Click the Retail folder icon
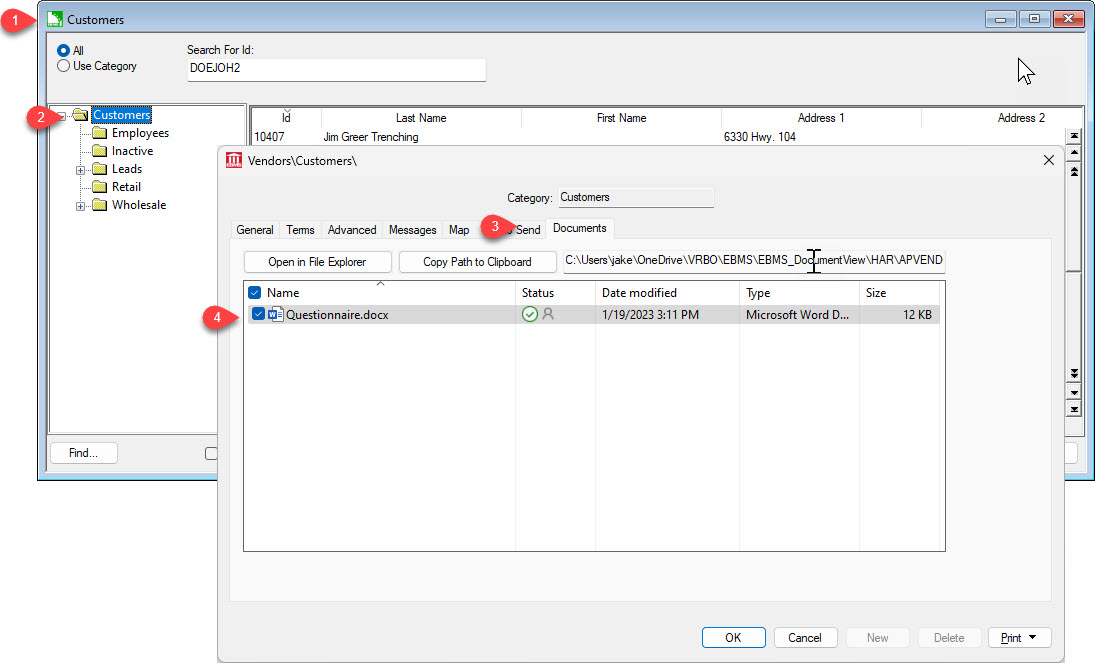Screen dimensions: 1095x663 [102, 186]
